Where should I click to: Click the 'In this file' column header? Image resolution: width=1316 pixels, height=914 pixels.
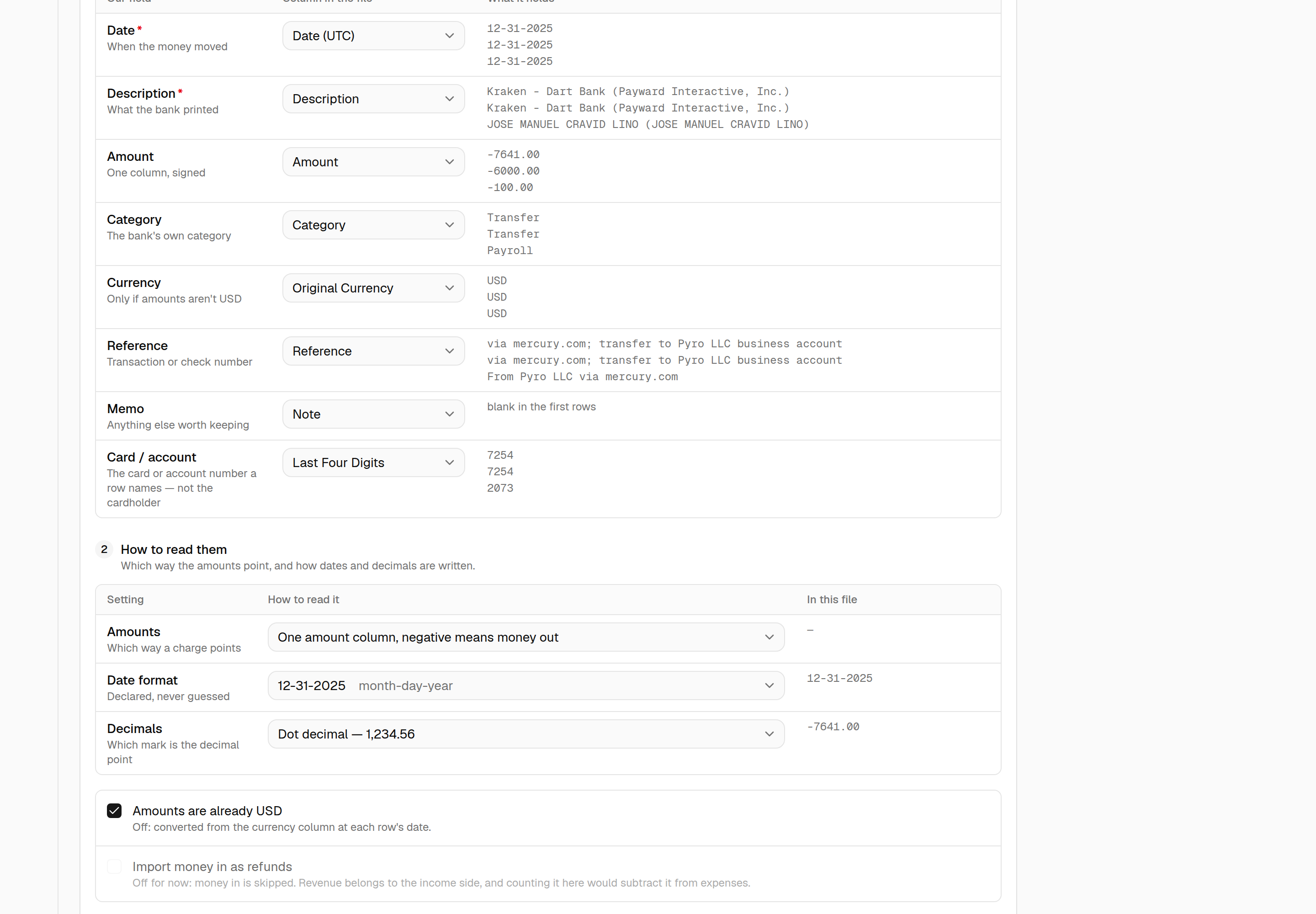(x=832, y=600)
